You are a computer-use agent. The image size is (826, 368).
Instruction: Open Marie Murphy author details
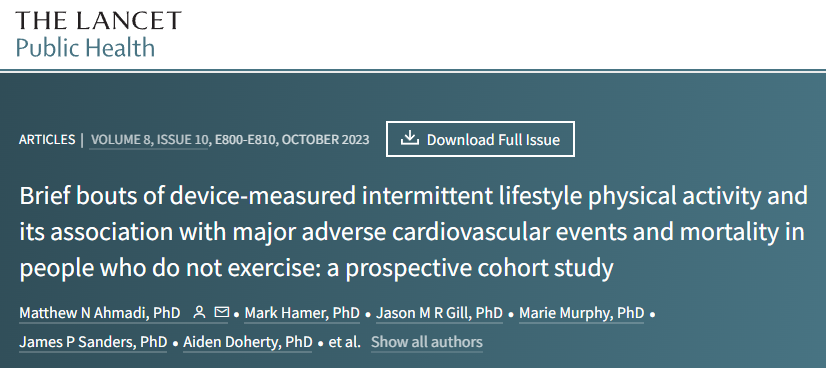coord(582,313)
